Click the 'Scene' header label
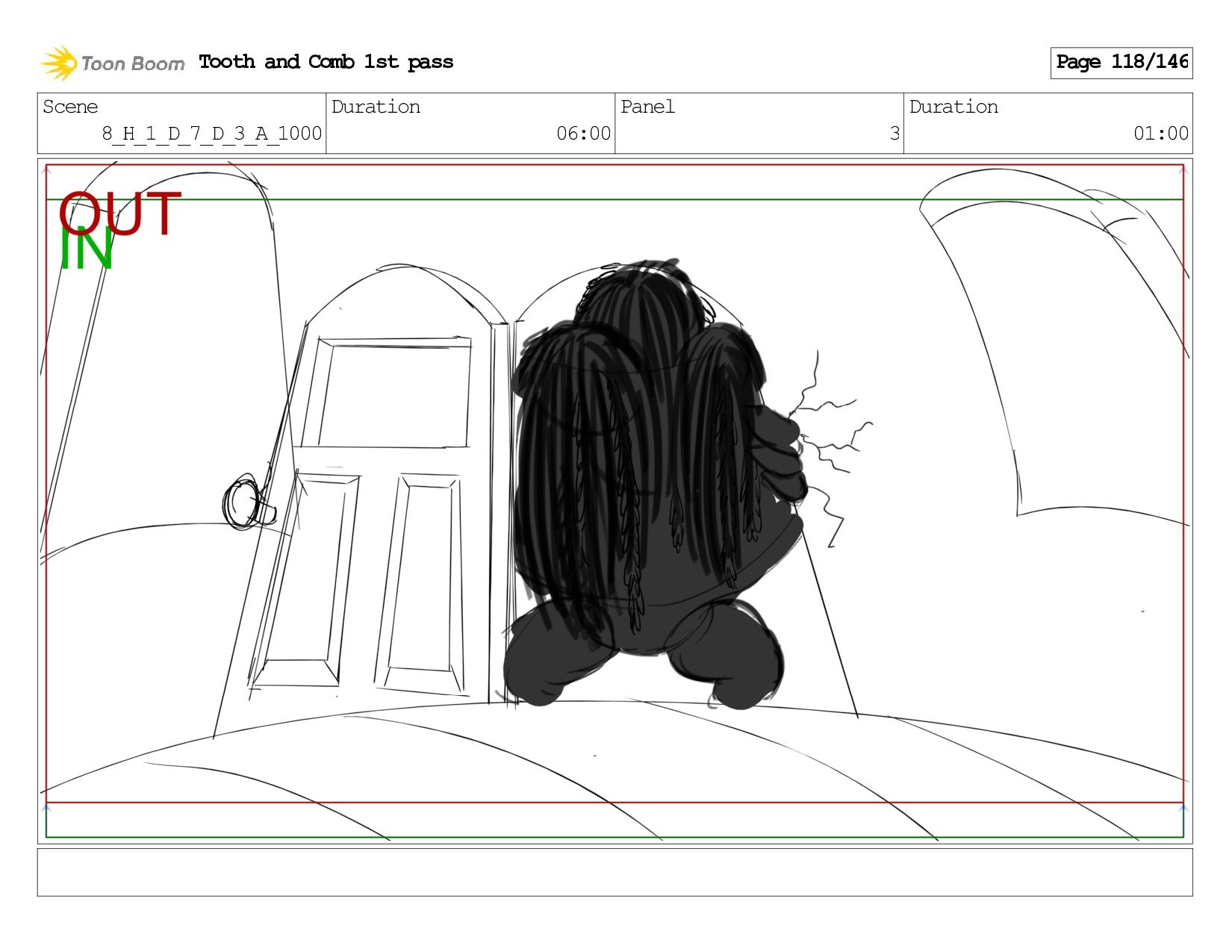This screenshot has height=952, width=1232. (70, 107)
